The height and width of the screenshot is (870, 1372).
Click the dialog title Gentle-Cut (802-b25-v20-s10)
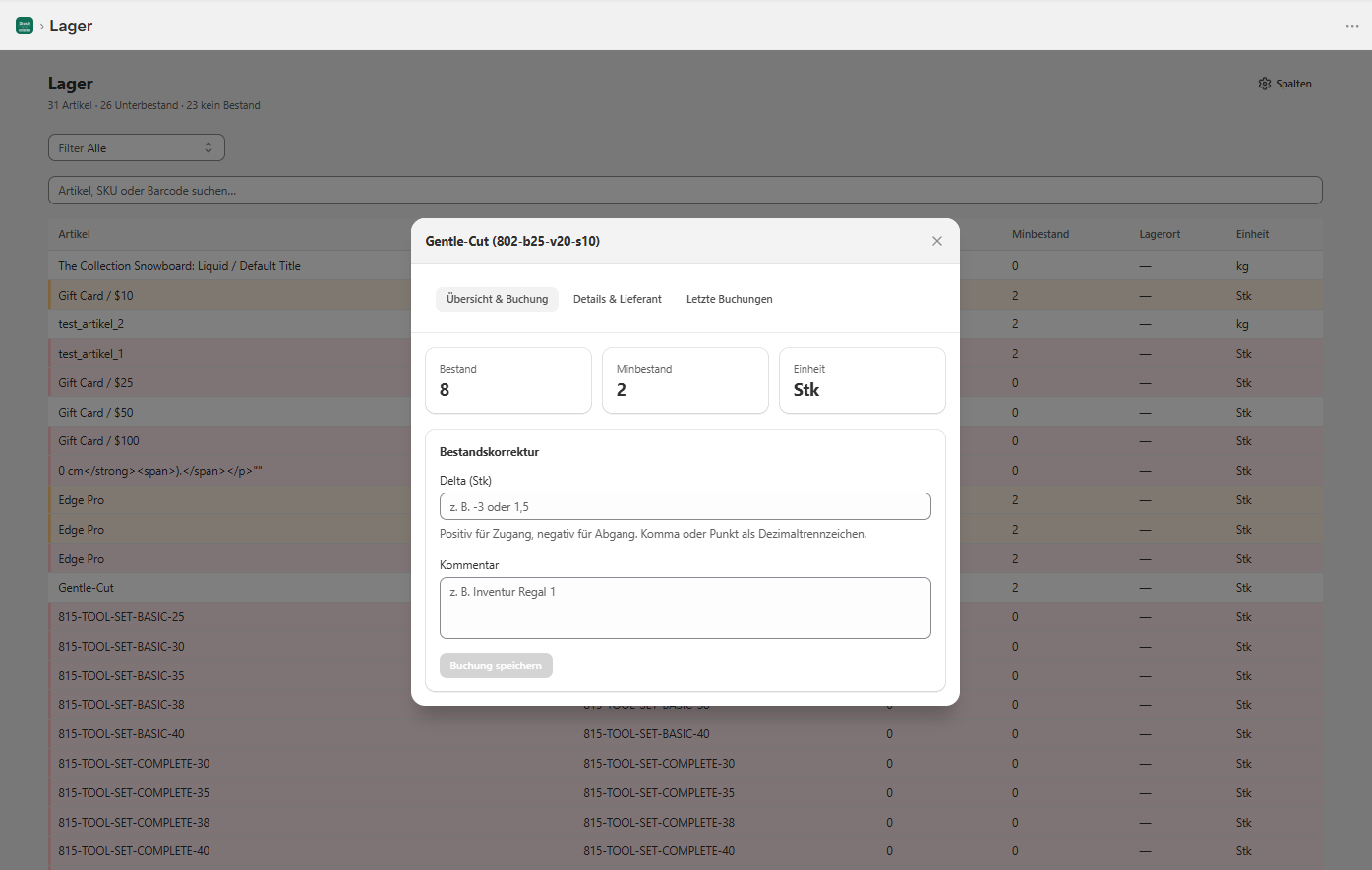pyautogui.click(x=512, y=241)
